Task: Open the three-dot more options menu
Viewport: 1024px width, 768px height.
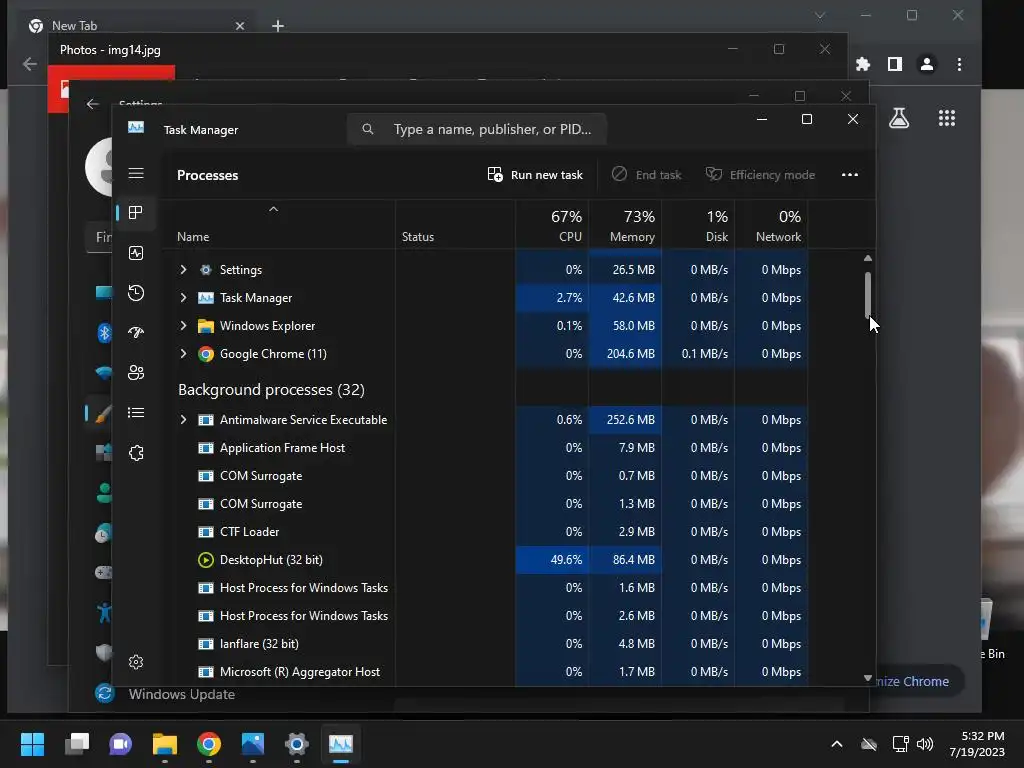Action: click(x=850, y=174)
